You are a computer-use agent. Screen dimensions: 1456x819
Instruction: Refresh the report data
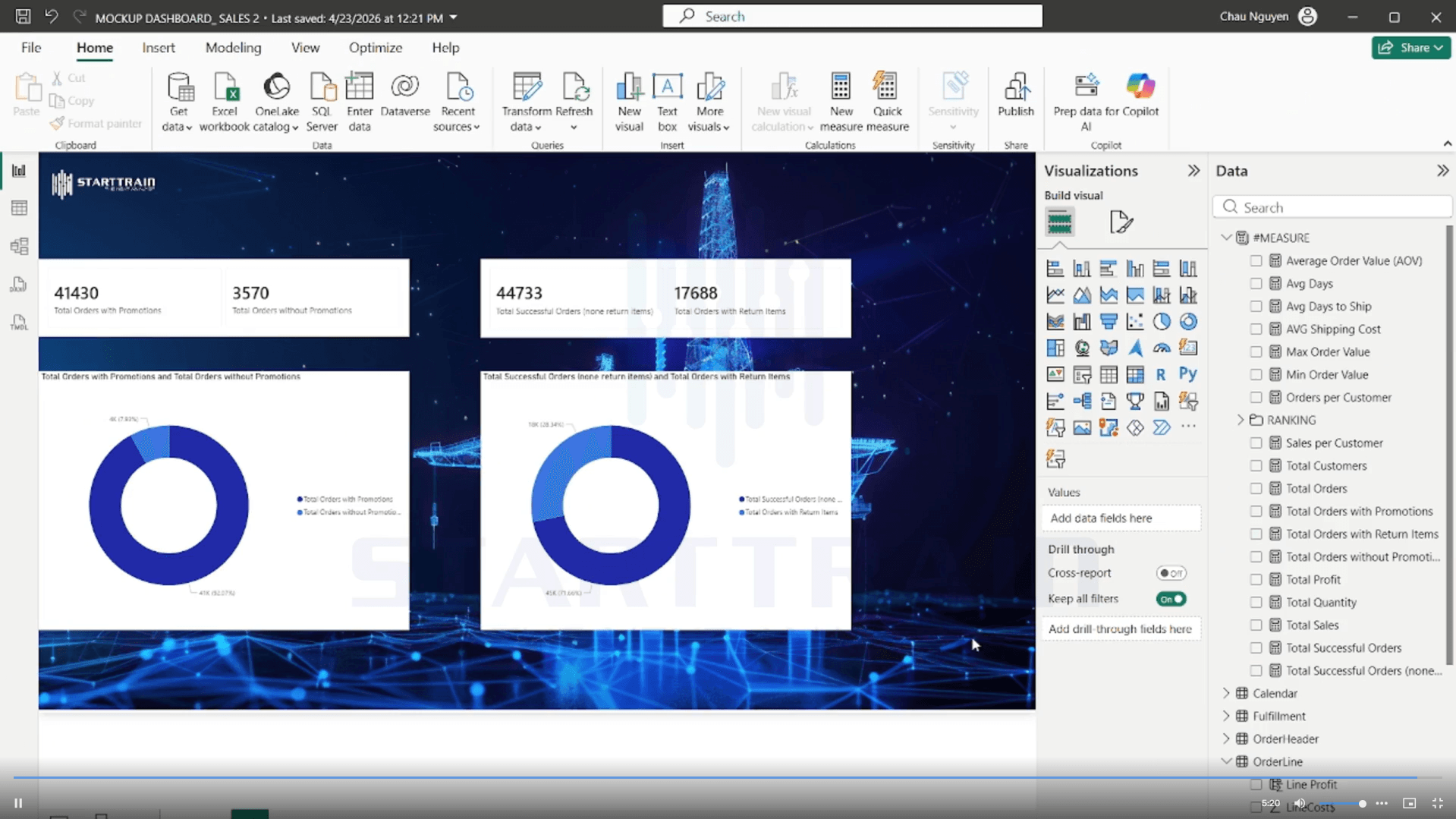pos(574,102)
